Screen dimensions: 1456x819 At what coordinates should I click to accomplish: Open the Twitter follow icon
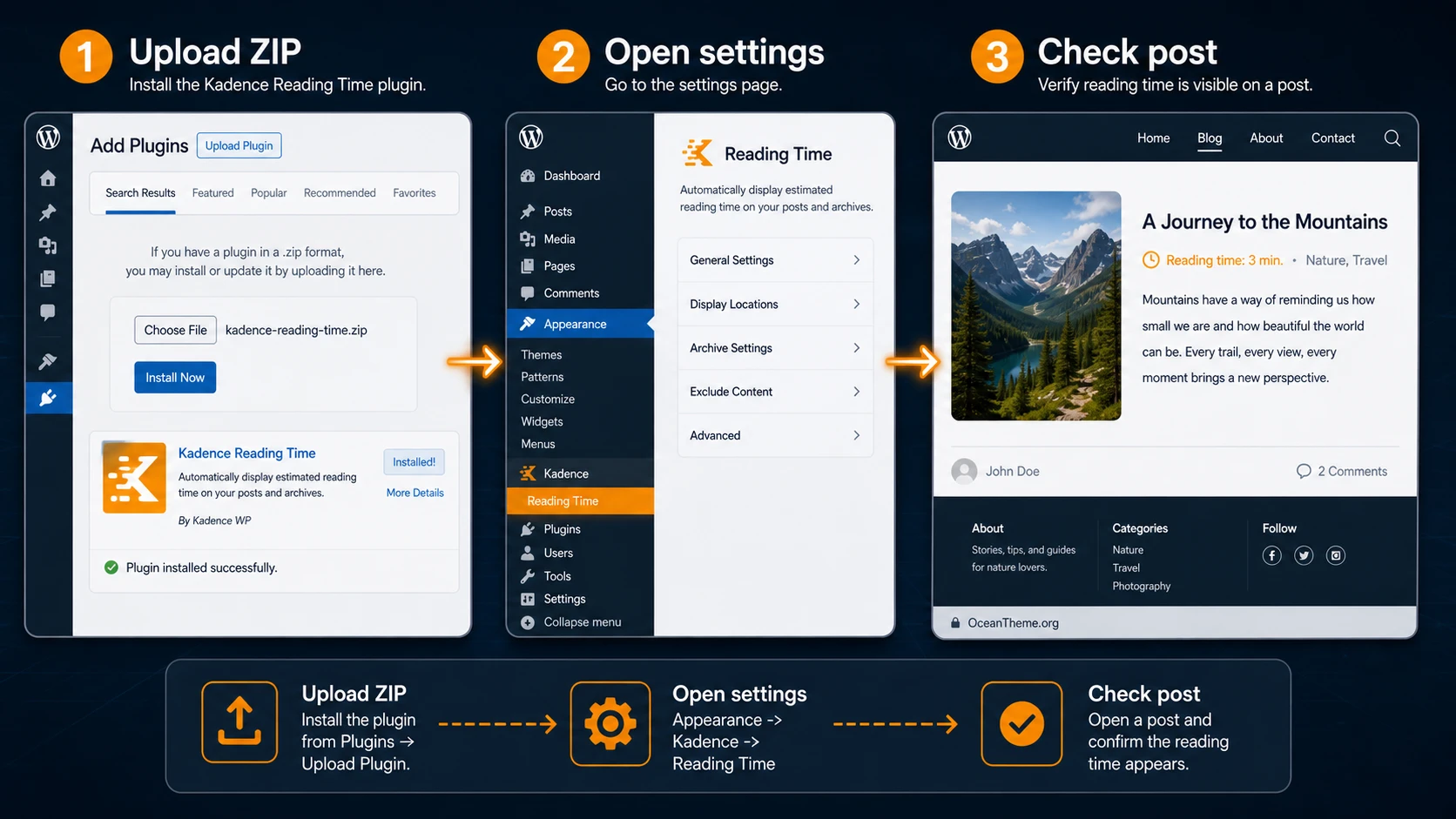coord(1304,555)
